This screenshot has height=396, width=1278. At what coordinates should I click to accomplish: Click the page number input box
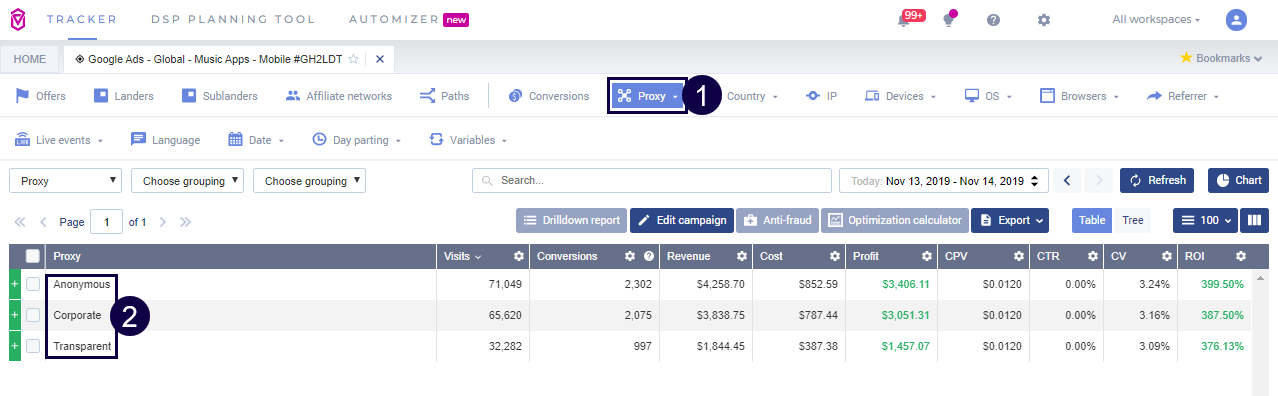tap(106, 222)
